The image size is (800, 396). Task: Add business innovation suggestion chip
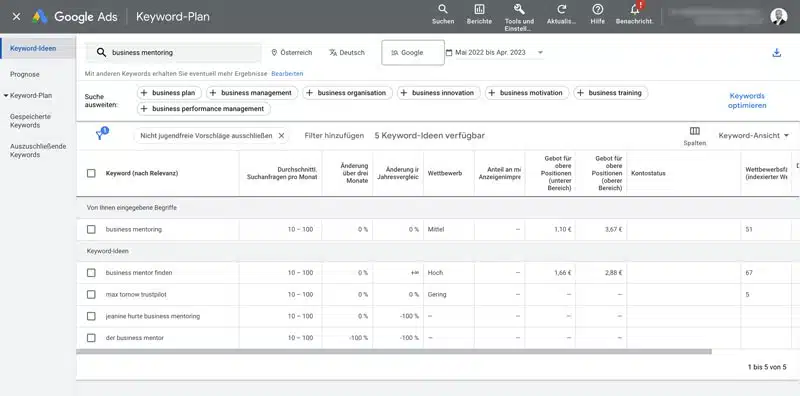click(438, 93)
